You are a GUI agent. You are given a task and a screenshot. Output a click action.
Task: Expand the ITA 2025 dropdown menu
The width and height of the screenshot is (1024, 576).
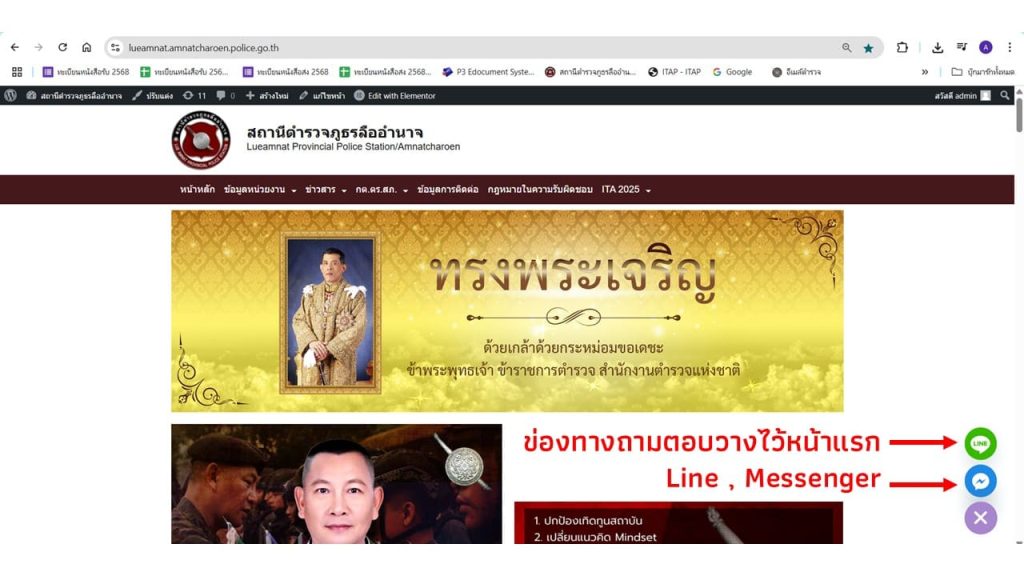(x=626, y=189)
